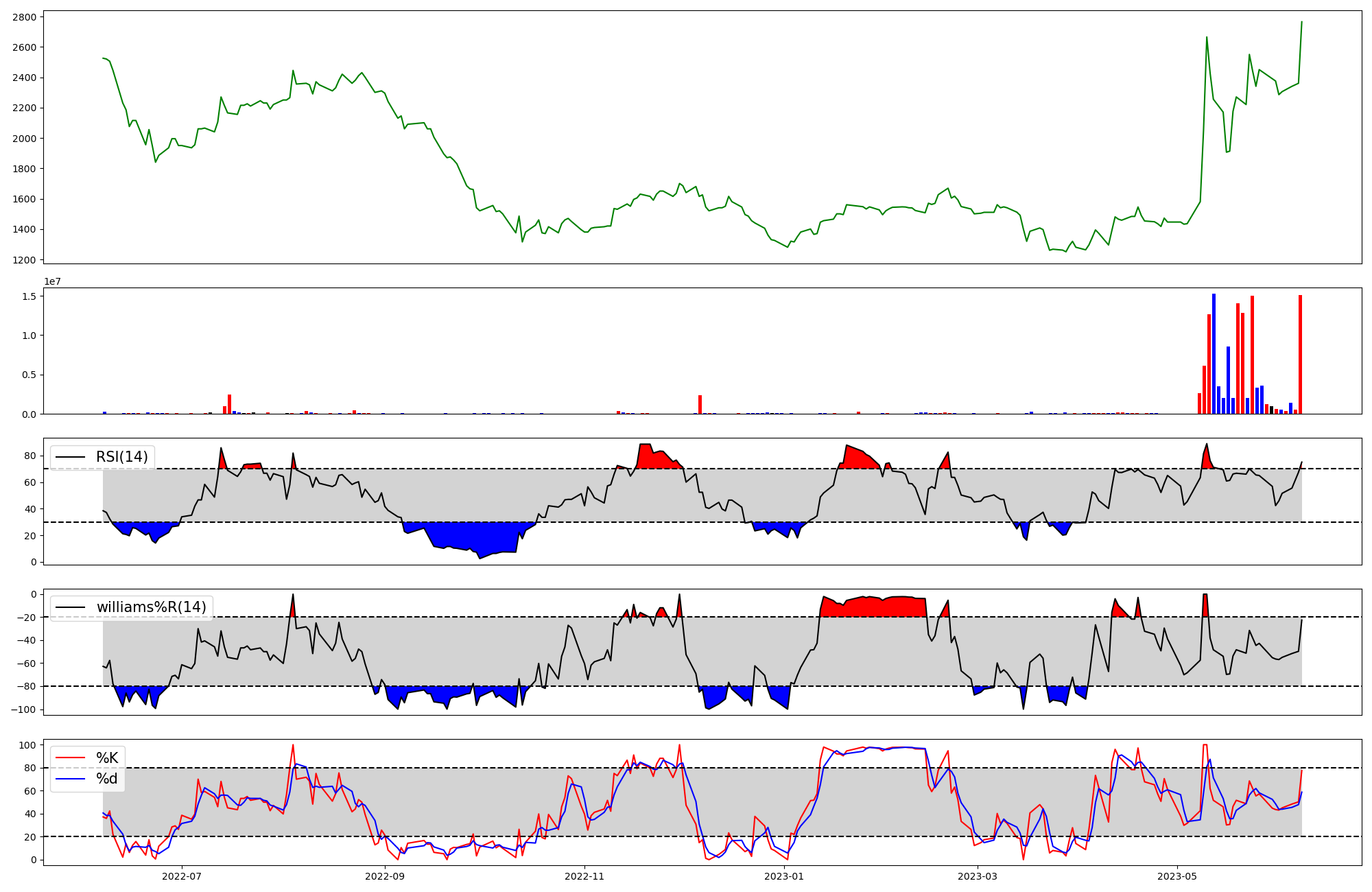Screen dimensions: 1372x892
Task: Select the 2023-01 x-axis date label
Action: pos(784,876)
